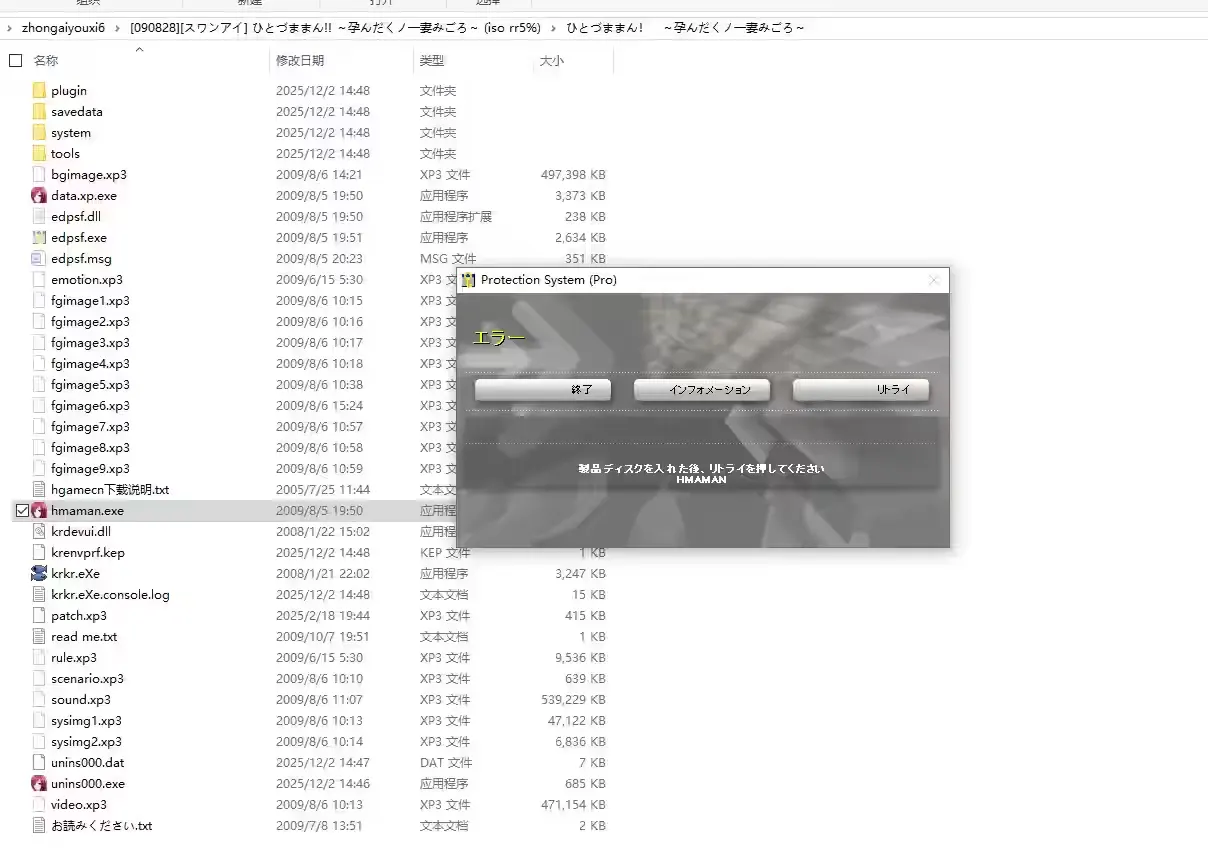Click the krenvprf.kep file icon
This screenshot has height=852, width=1208.
coord(39,552)
